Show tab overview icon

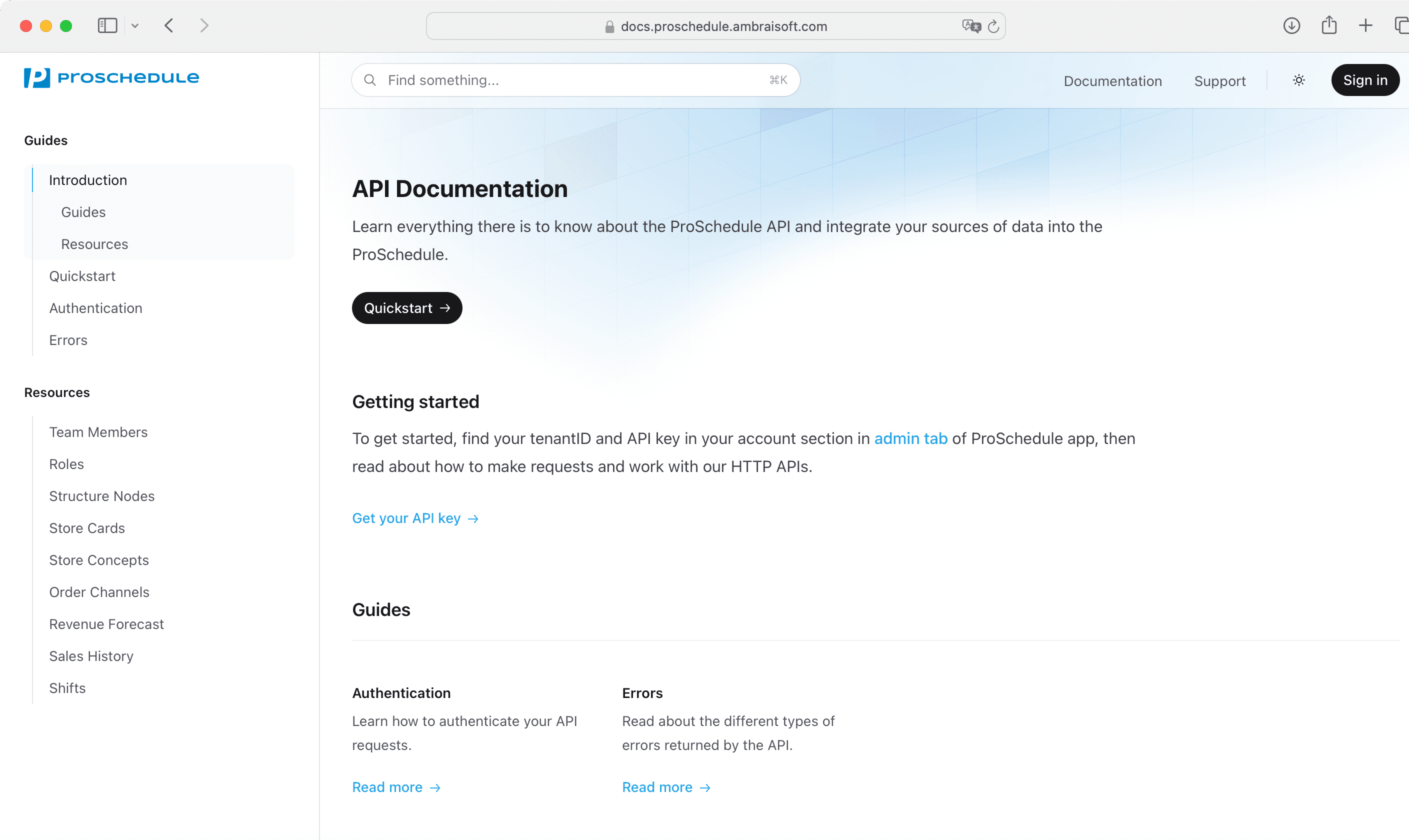click(x=1401, y=25)
